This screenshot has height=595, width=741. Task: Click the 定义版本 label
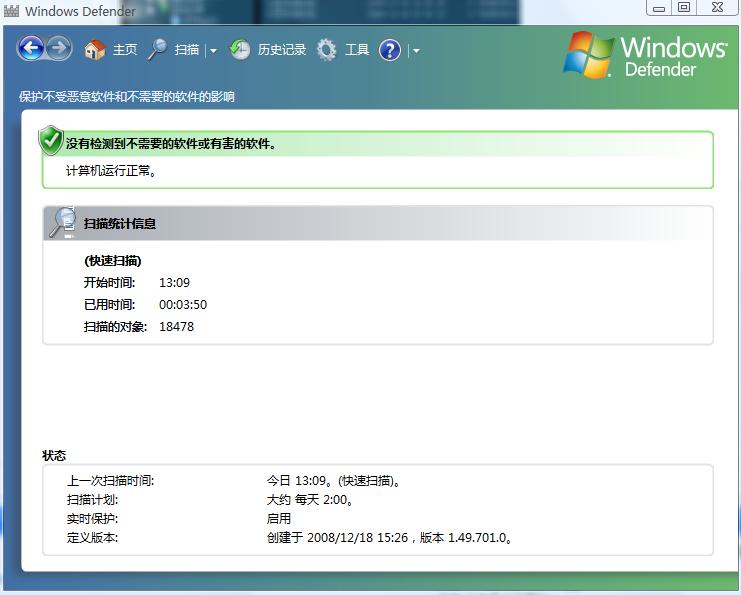92,538
